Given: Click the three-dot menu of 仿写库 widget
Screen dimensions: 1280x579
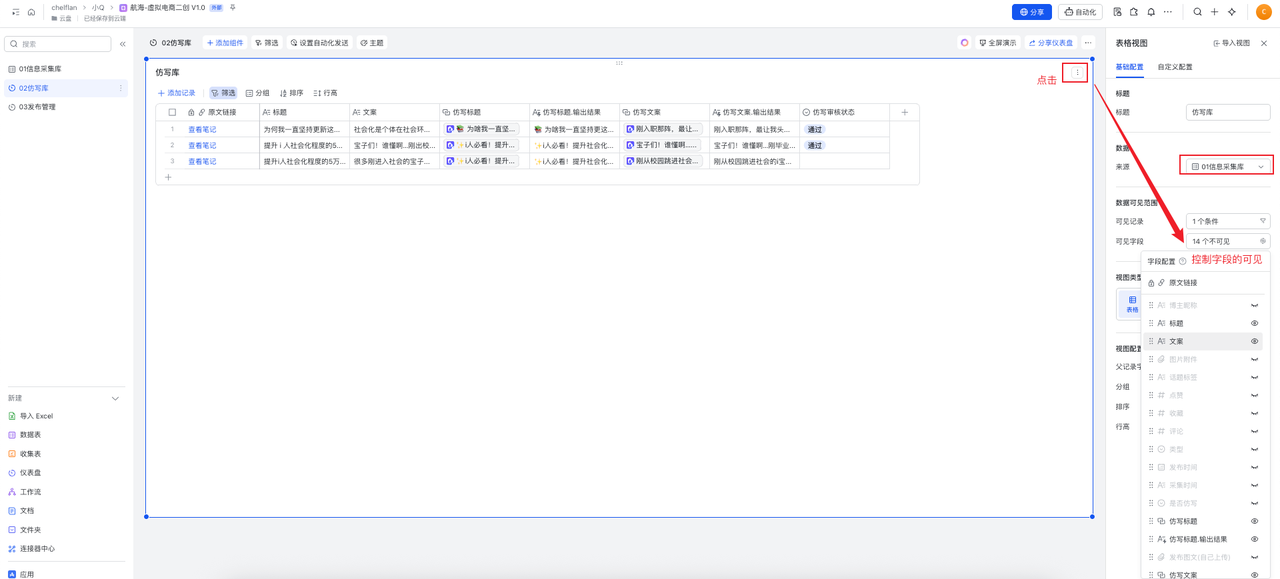Looking at the screenshot, I should click(x=1077, y=72).
